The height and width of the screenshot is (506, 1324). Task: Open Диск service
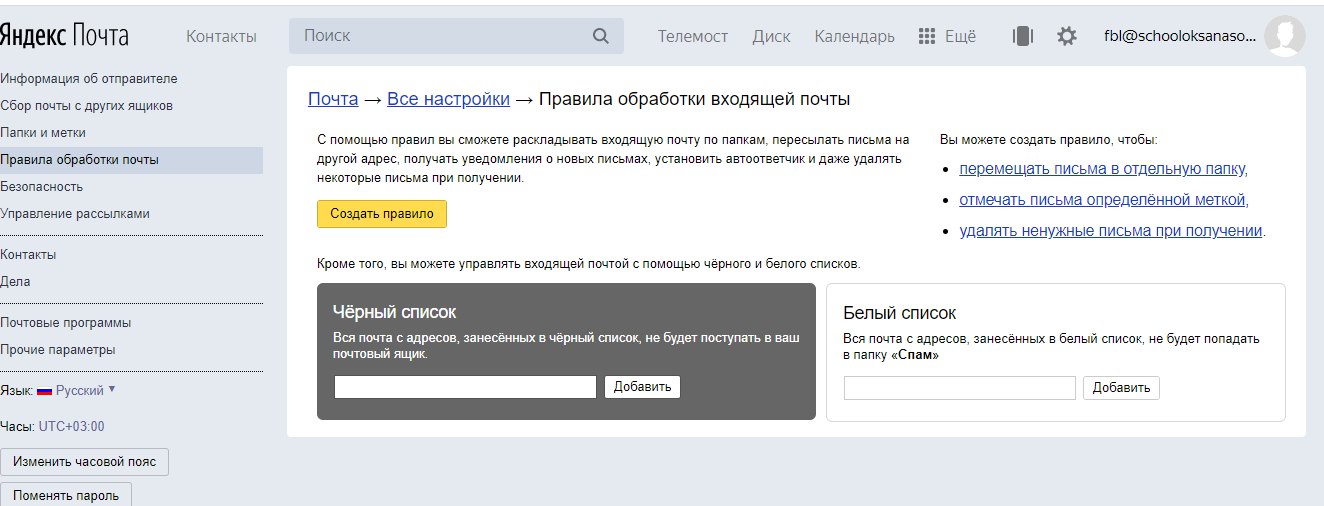click(771, 36)
